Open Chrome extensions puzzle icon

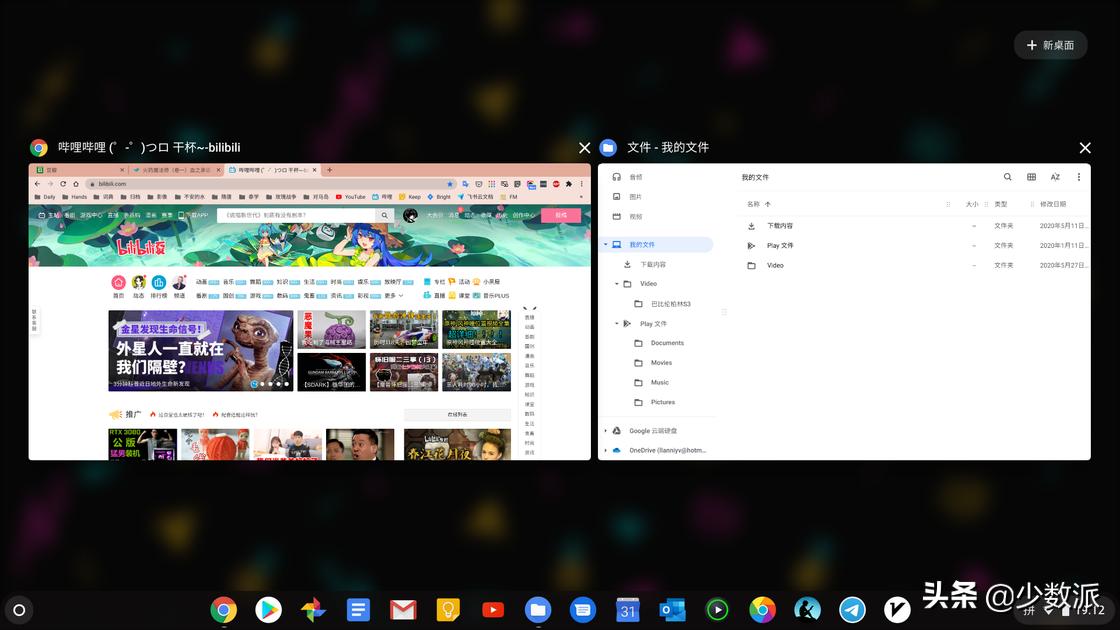click(569, 184)
